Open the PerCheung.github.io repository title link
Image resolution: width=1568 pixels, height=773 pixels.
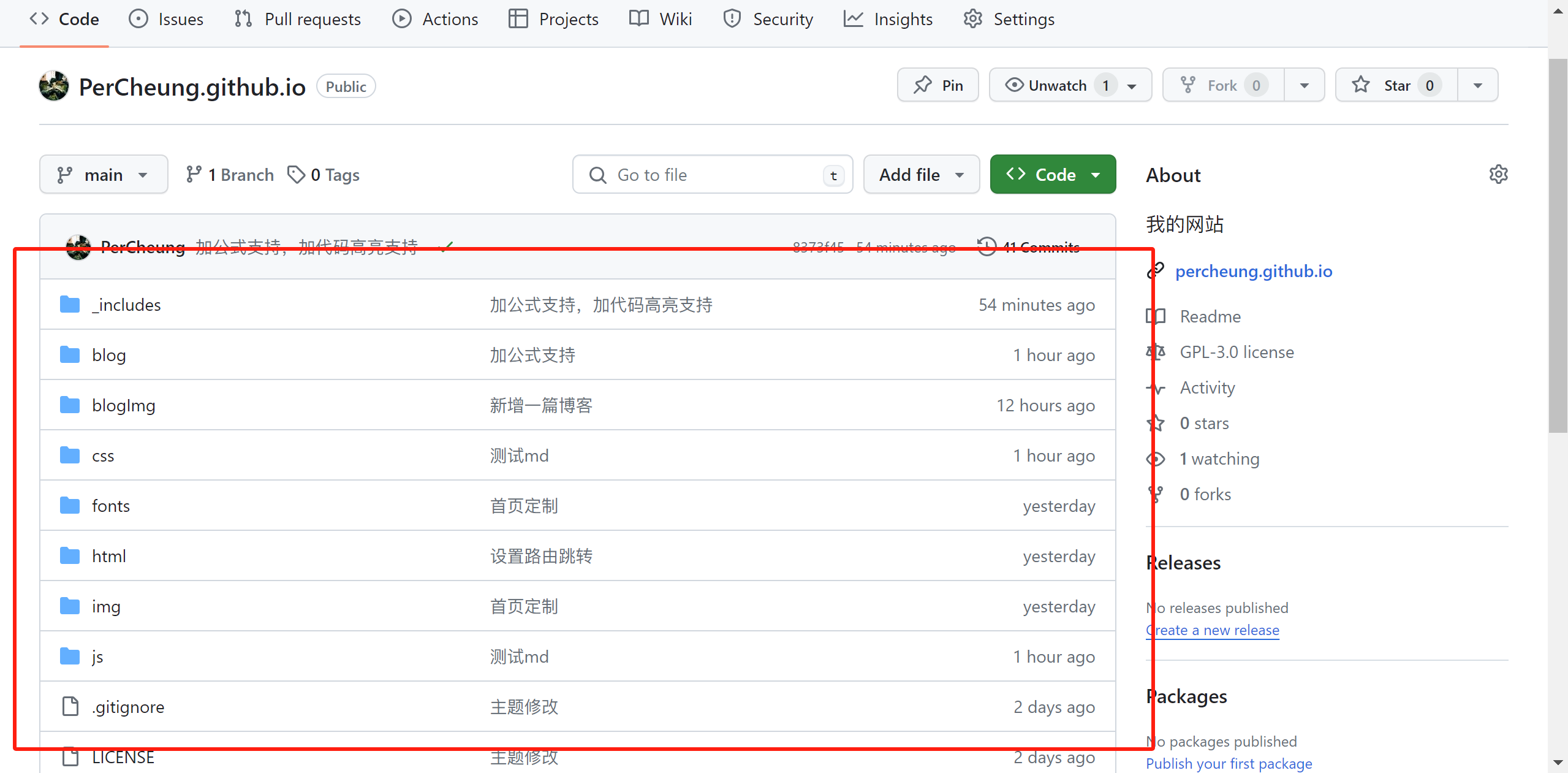point(192,87)
